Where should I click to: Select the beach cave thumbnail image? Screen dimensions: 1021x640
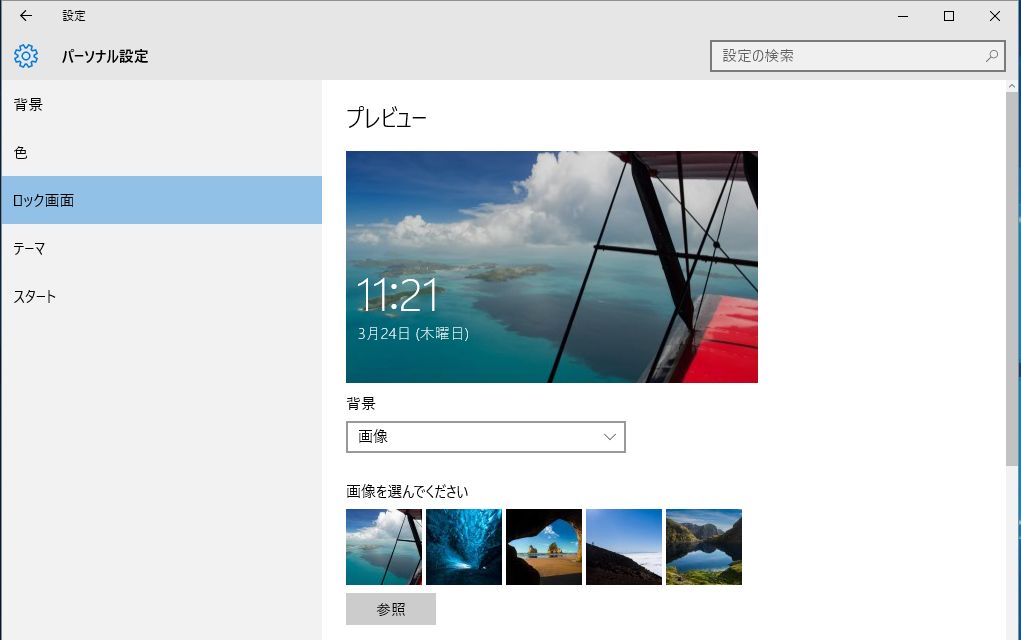pyautogui.click(x=544, y=547)
